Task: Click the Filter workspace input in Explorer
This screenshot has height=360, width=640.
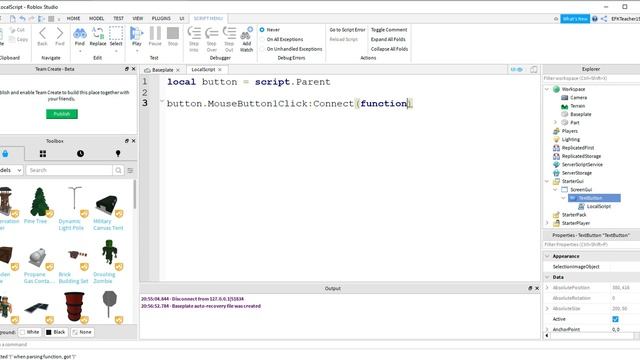Action: tap(591, 78)
